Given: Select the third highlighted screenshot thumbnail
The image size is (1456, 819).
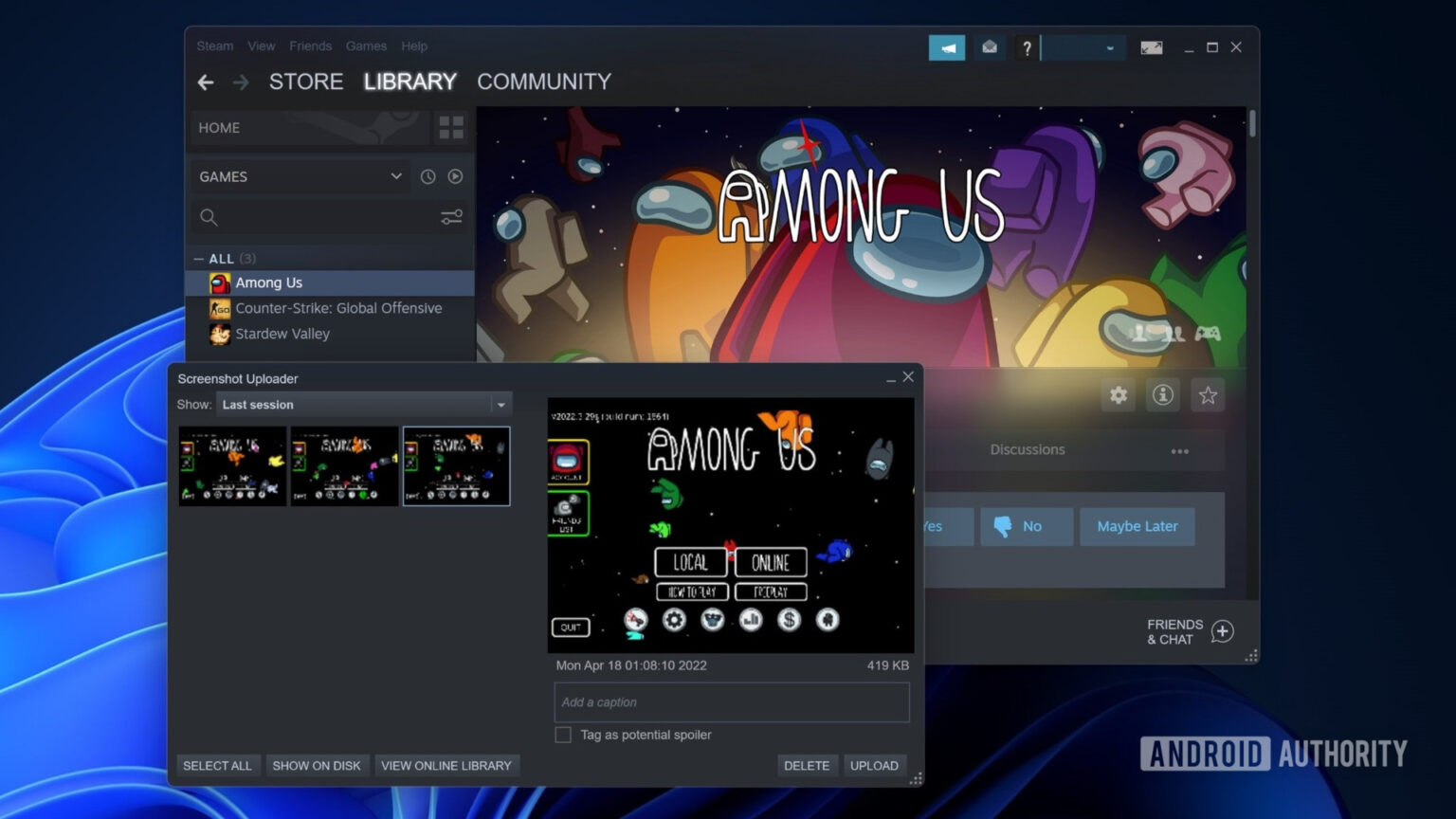Looking at the screenshot, I should pos(457,465).
